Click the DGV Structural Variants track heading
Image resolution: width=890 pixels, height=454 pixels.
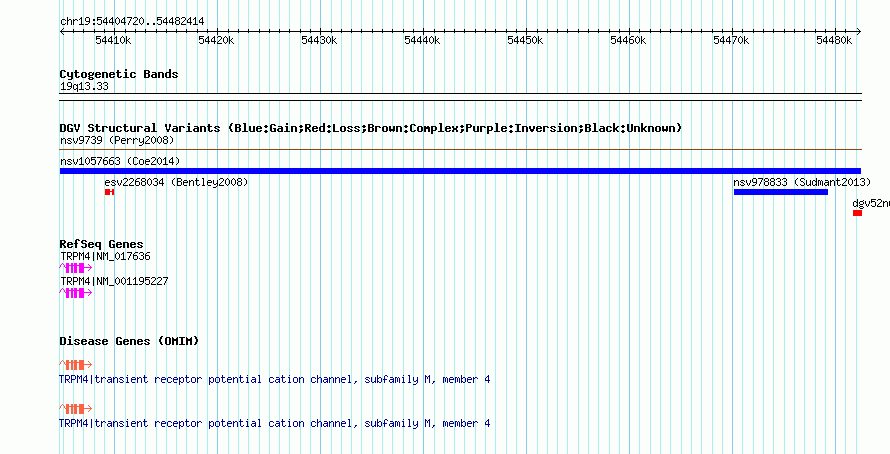371,128
